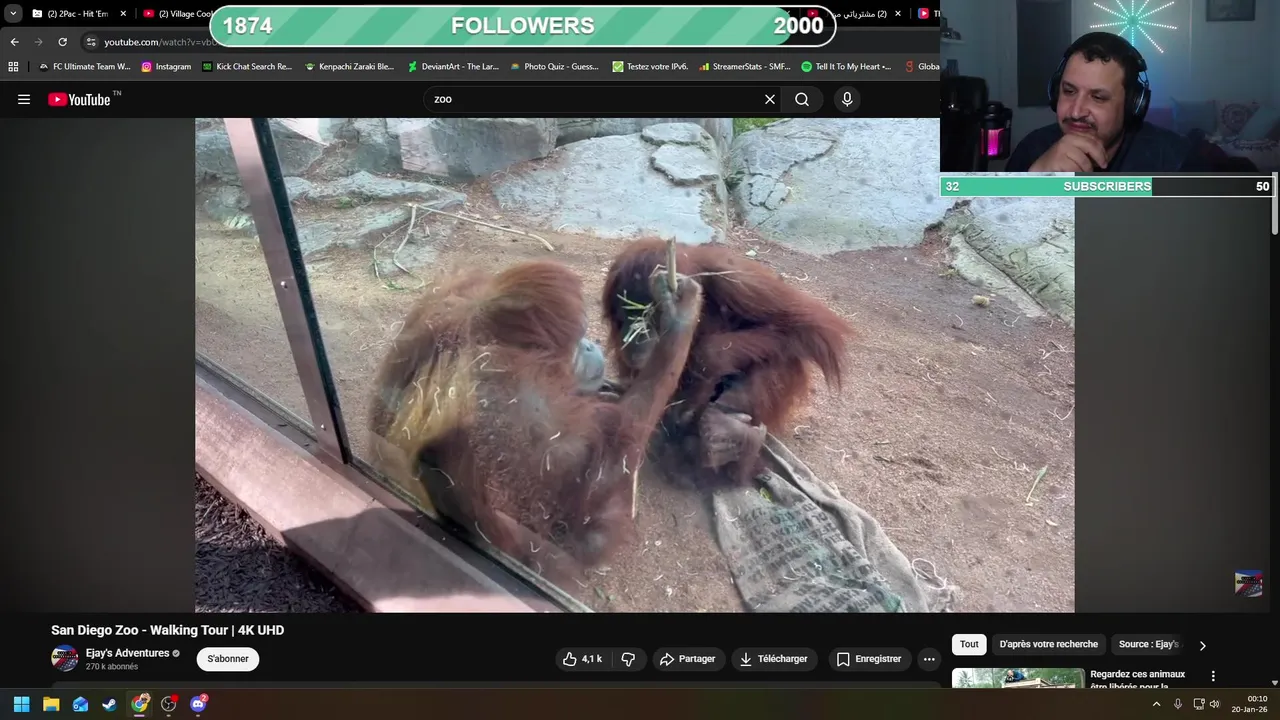The height and width of the screenshot is (720, 1280).
Task: Open volume control speaker icon
Action: [x=1214, y=704]
